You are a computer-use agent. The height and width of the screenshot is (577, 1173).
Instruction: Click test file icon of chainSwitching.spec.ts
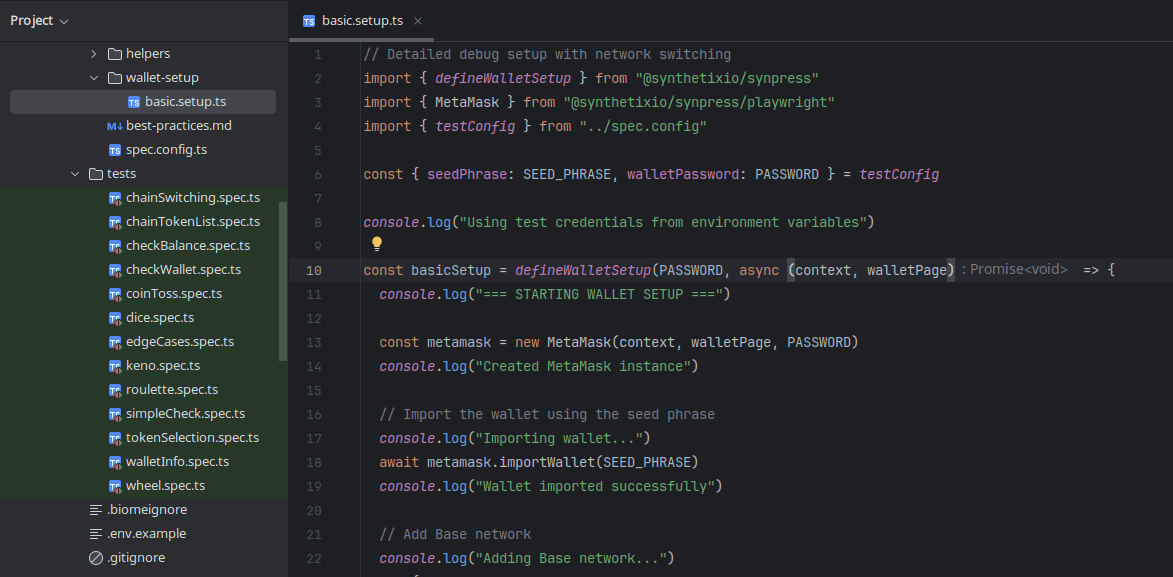[x=114, y=198]
